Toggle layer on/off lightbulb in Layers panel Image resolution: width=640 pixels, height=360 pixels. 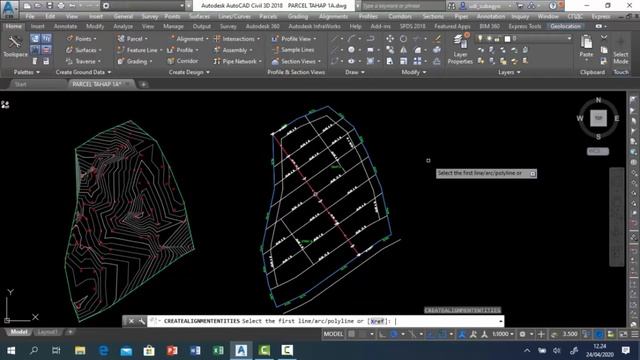click(480, 38)
